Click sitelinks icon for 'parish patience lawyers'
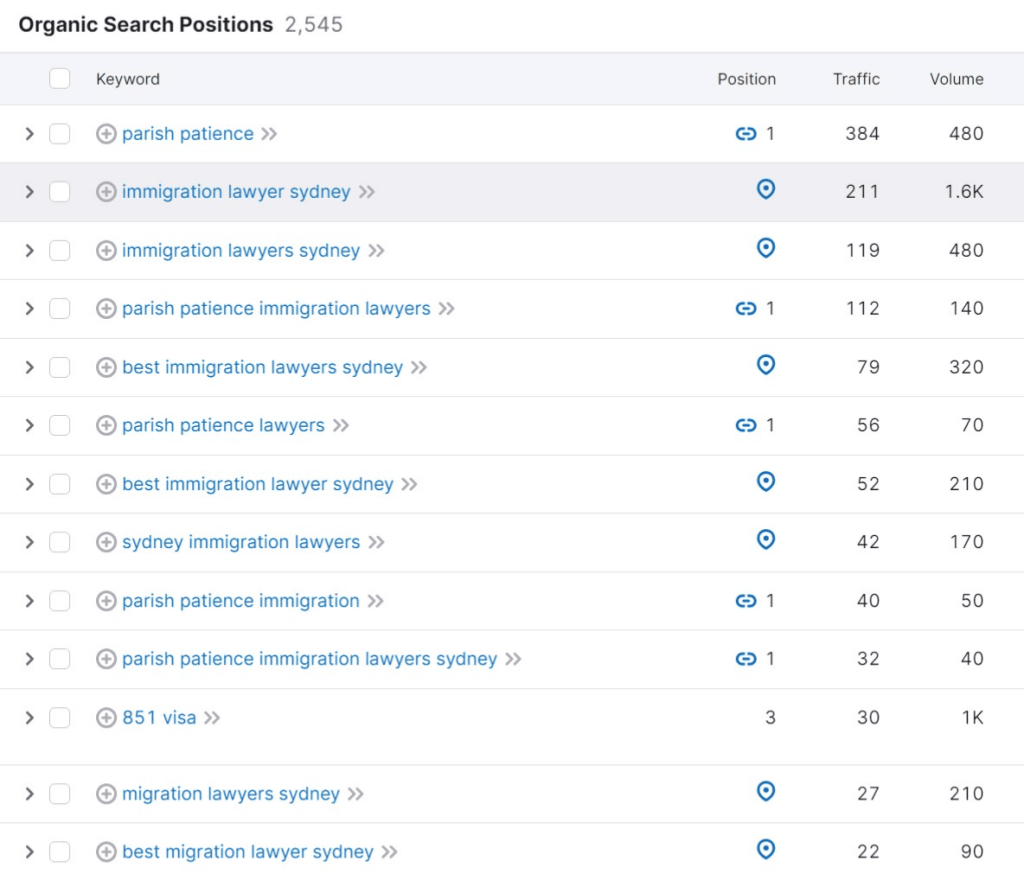Screen dimensions: 1024x880 click(x=746, y=426)
